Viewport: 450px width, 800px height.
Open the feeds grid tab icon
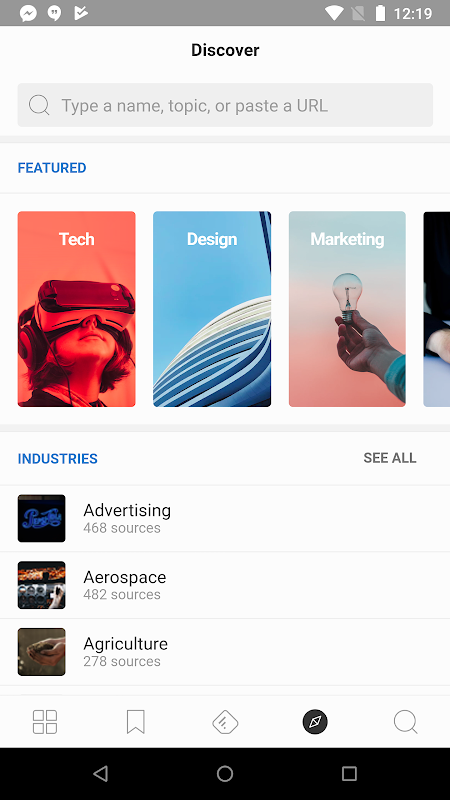(x=45, y=722)
